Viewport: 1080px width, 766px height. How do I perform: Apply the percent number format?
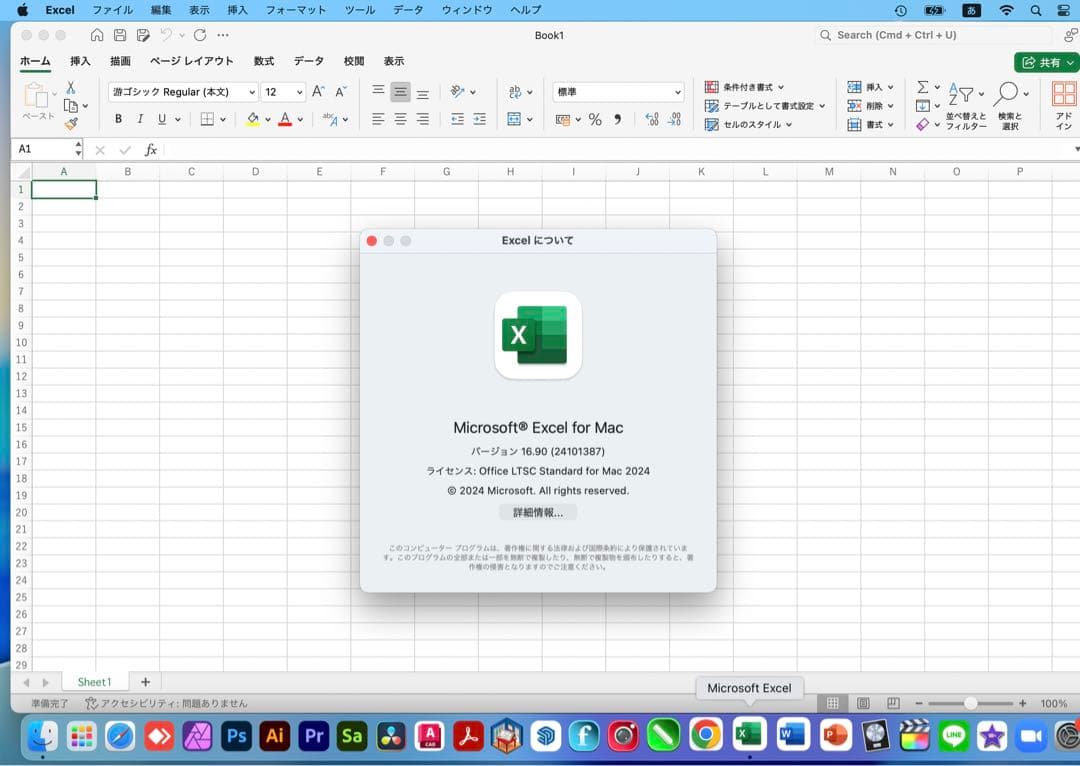pos(596,119)
